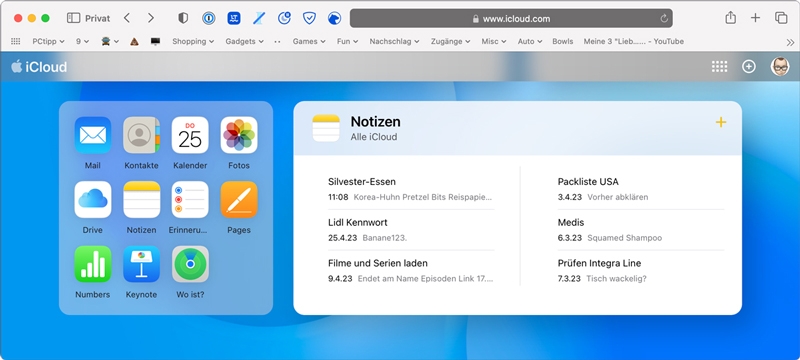Open the Kontakte app
The width and height of the screenshot is (800, 360).
tap(141, 135)
